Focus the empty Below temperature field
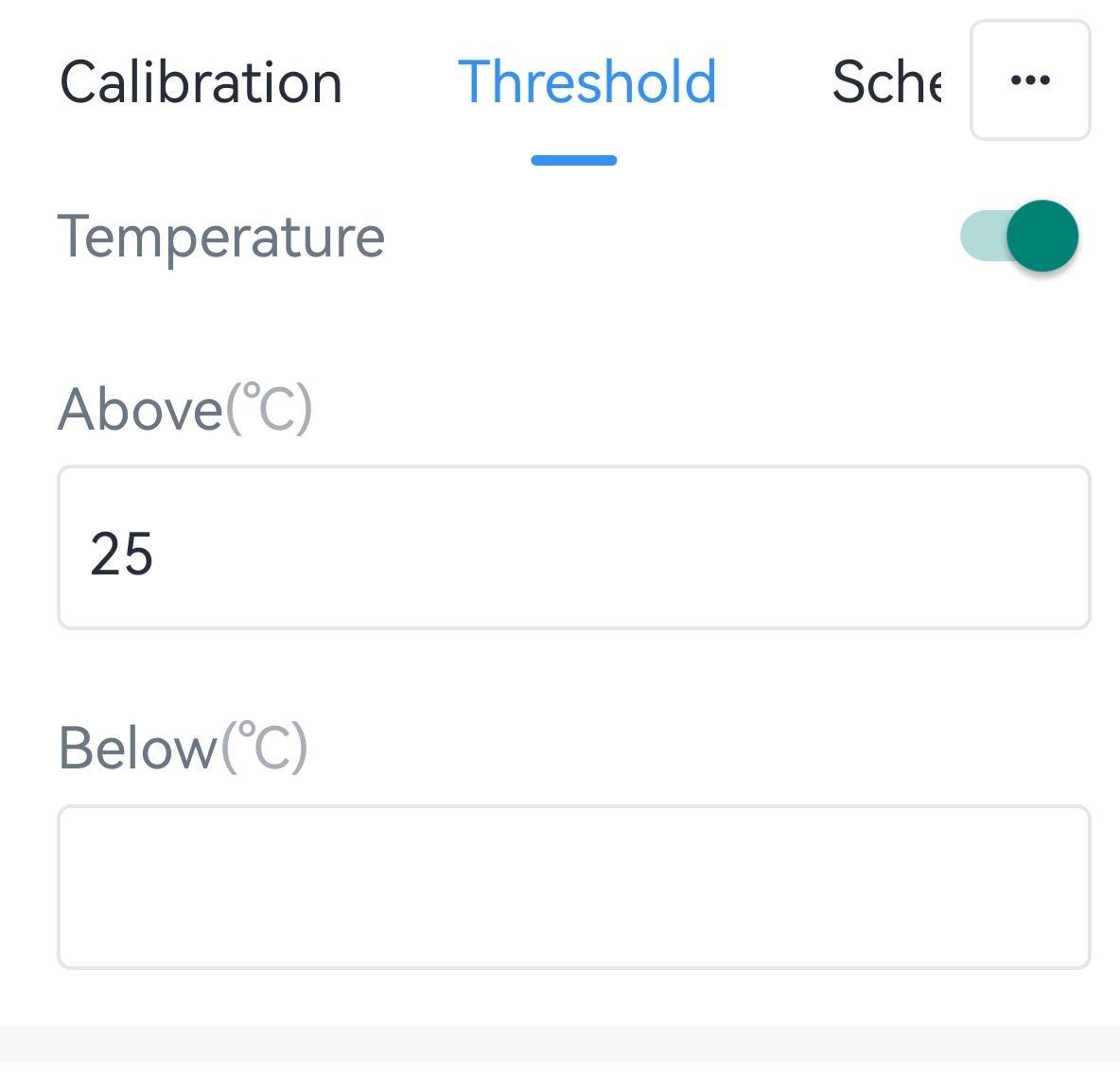Screen dimensions: 1120x1076 pyautogui.click(x=573, y=887)
